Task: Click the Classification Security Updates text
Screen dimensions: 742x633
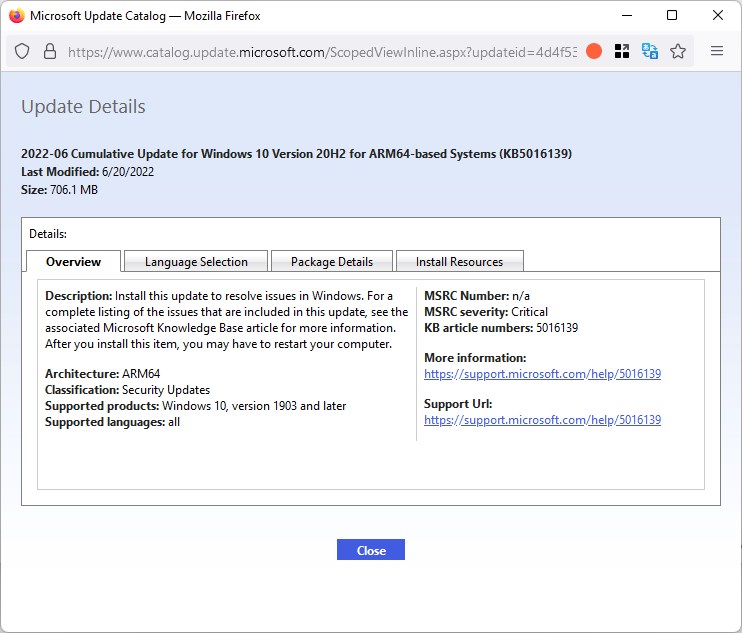Action: coord(127,390)
